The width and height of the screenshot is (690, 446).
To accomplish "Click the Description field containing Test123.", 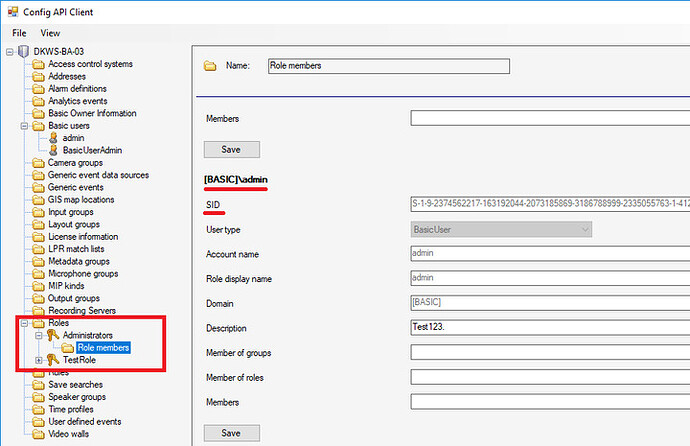I will tap(550, 327).
